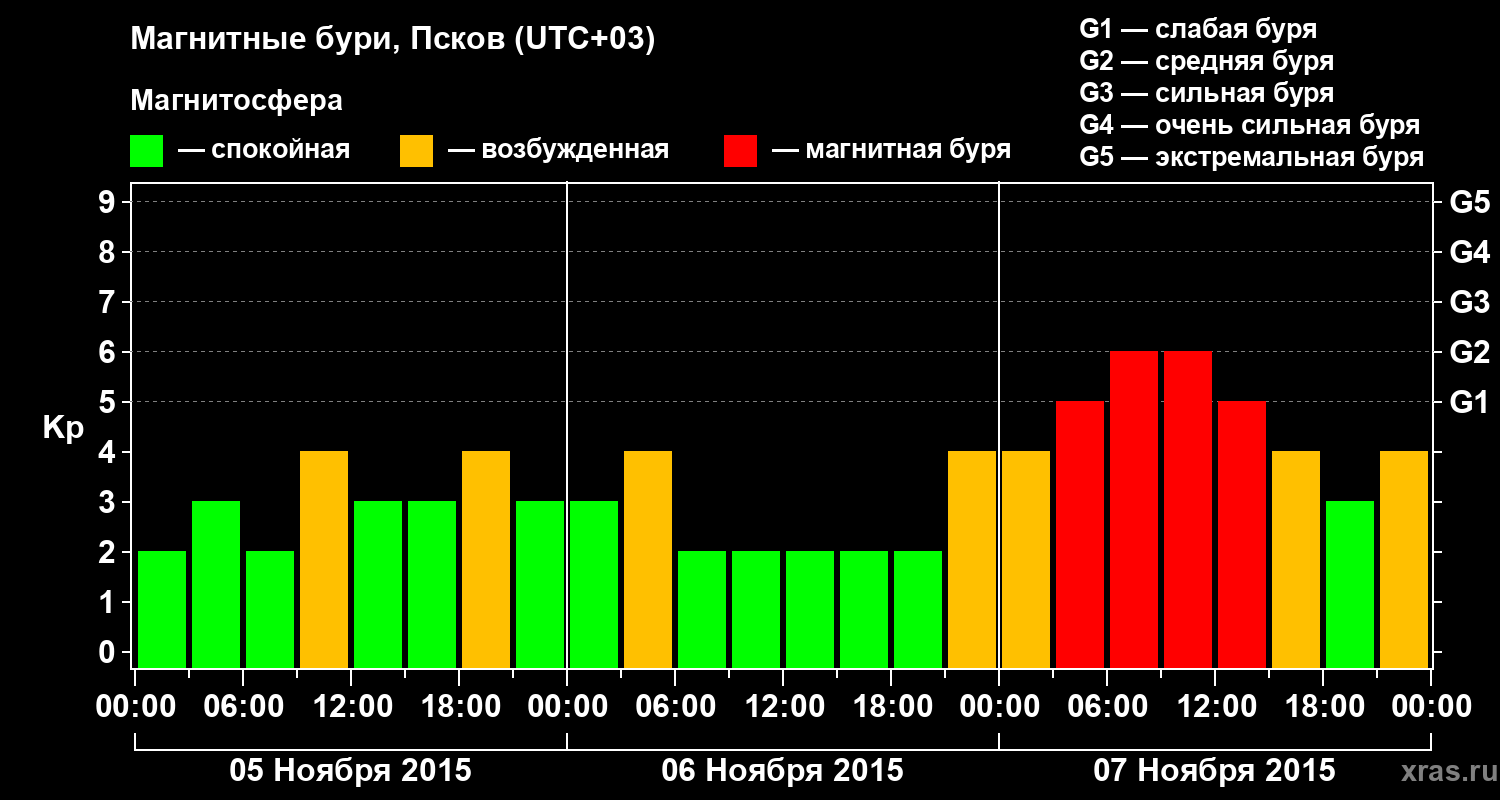The width and height of the screenshot is (1500, 800).
Task: Click the '12:00' tick label above 06 Ноября
Action: (x=783, y=707)
